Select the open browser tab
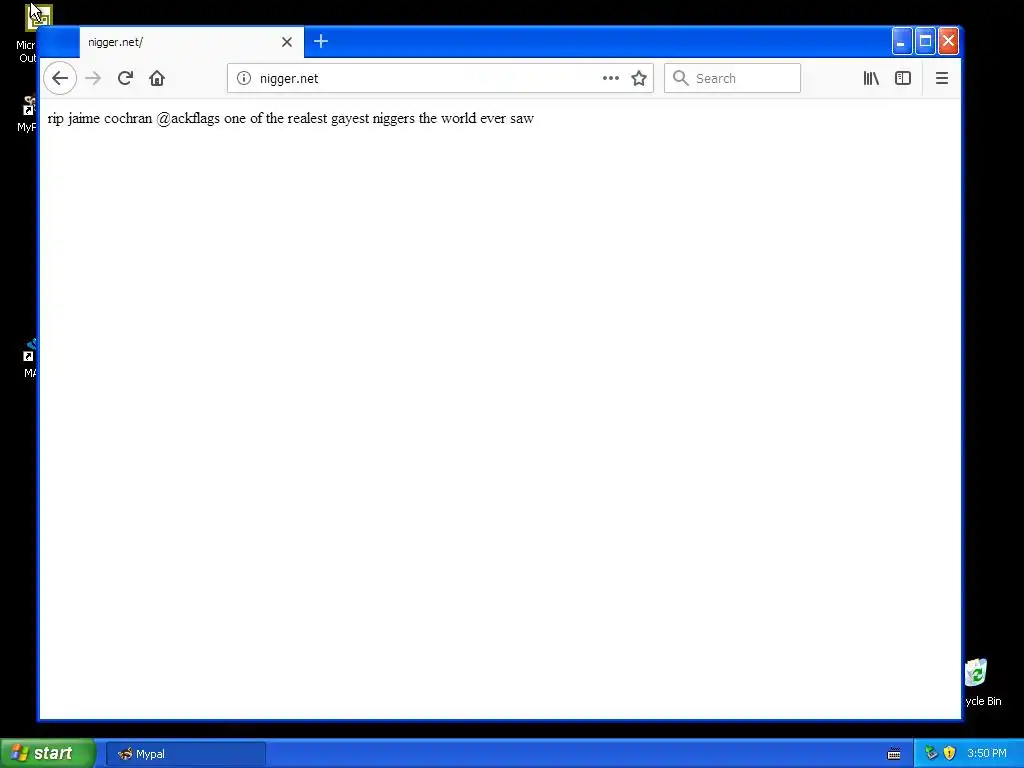This screenshot has height=768, width=1024. pyautogui.click(x=191, y=42)
